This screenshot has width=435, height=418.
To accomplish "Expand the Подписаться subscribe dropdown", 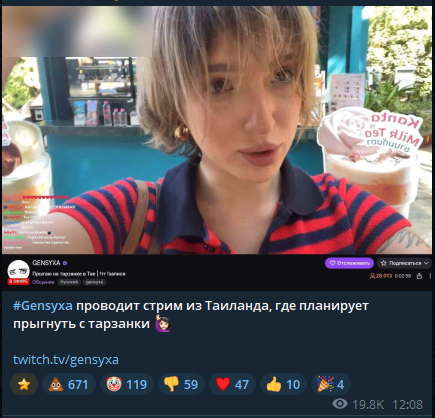I will [404, 263].
